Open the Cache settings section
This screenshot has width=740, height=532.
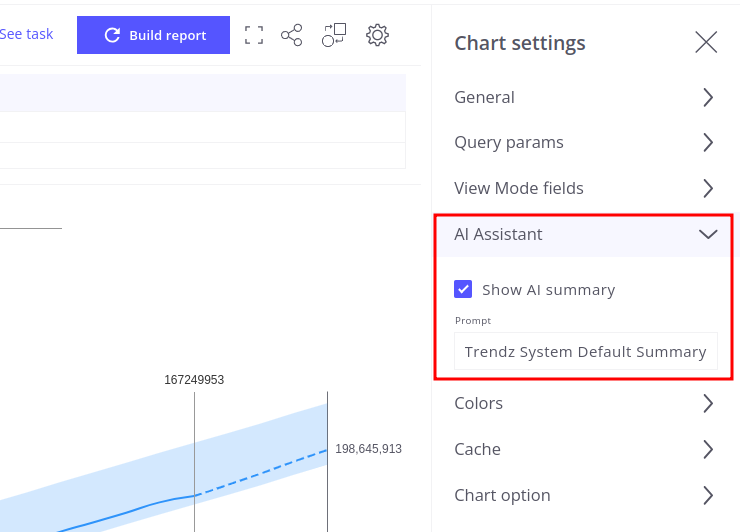[585, 449]
